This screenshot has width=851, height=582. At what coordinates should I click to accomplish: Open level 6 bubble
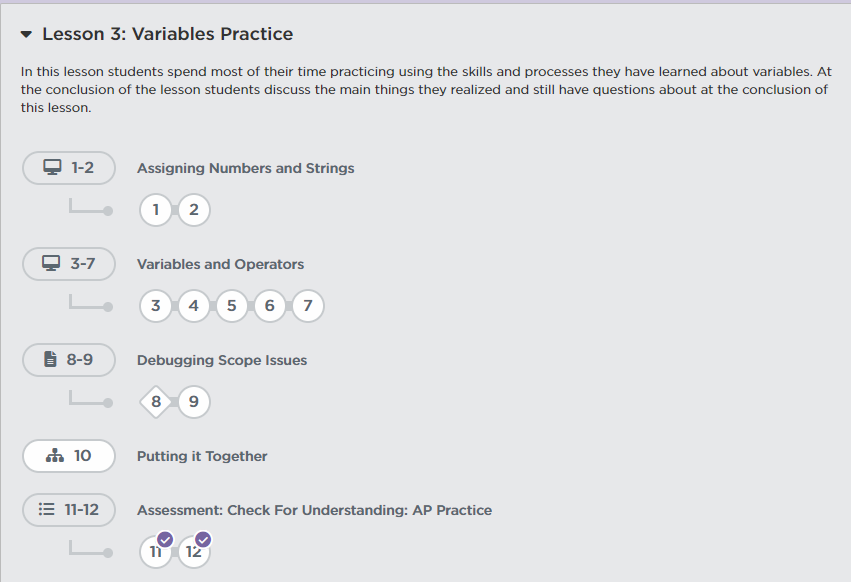pos(270,306)
